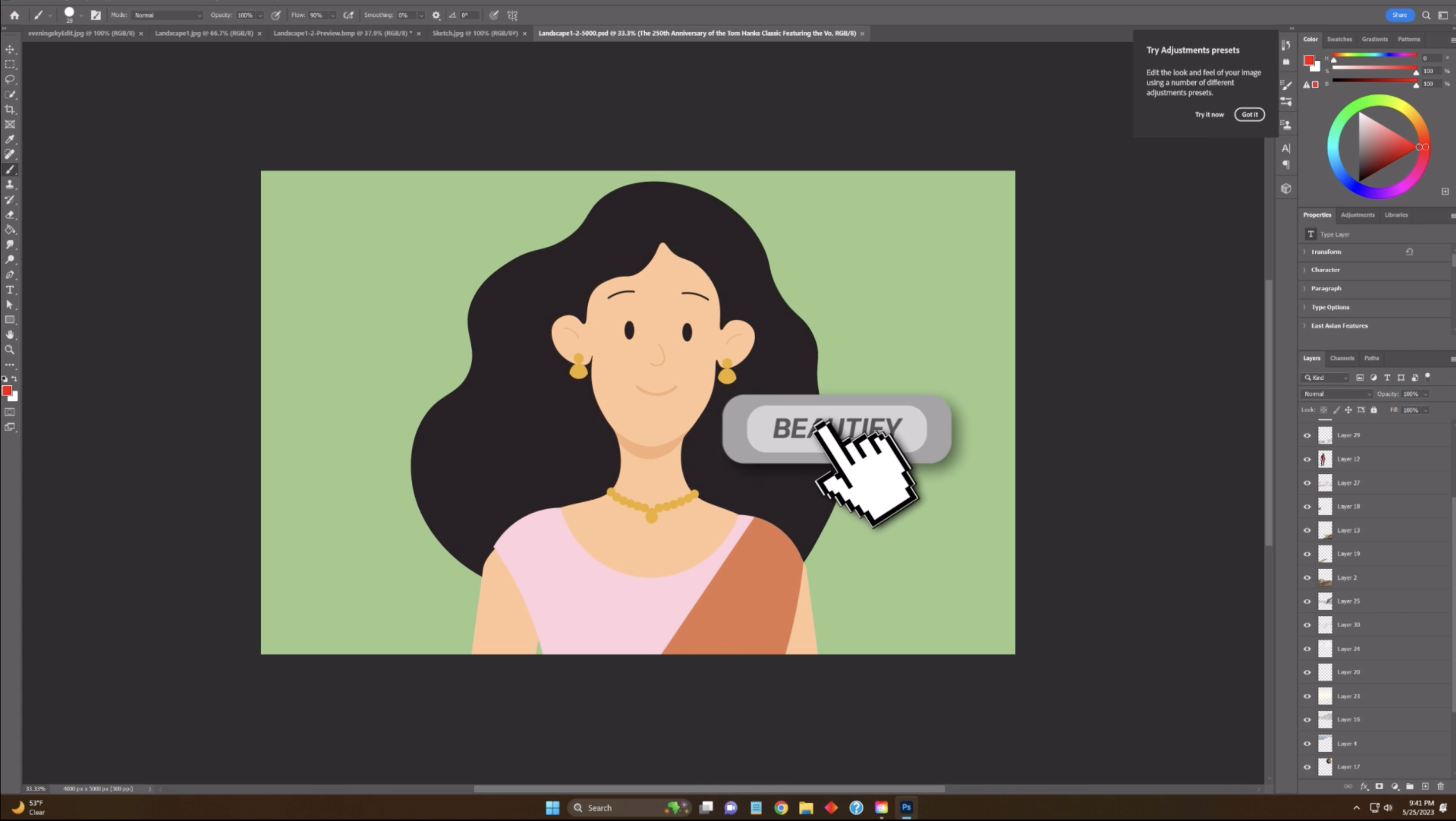
Task: Open the brush Mode dropdown
Action: pos(168,15)
